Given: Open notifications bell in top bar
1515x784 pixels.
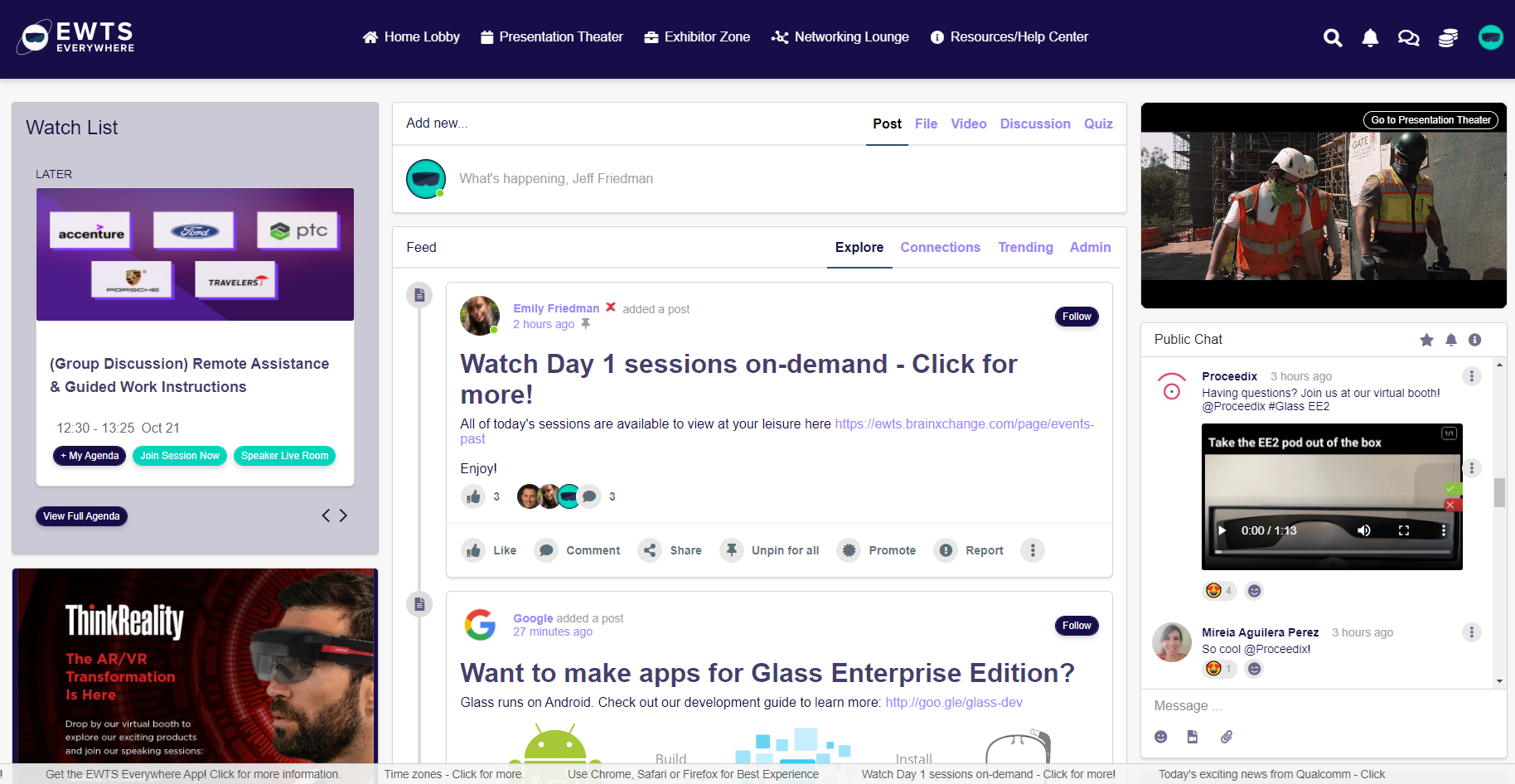Looking at the screenshot, I should [x=1370, y=37].
